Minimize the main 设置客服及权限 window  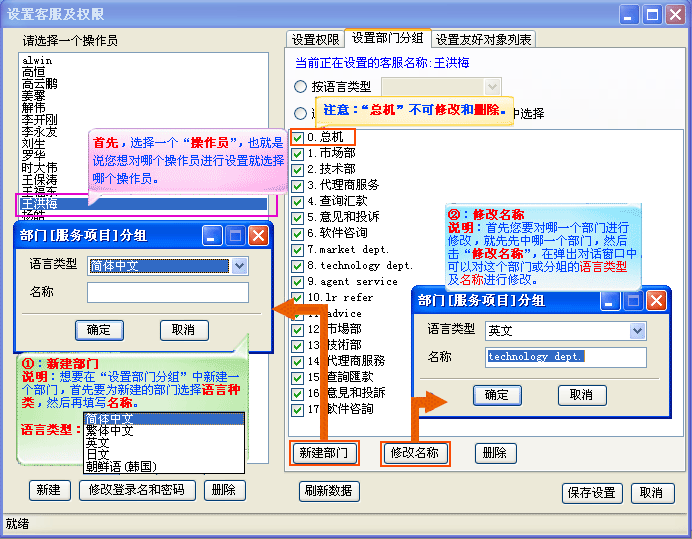(628, 14)
